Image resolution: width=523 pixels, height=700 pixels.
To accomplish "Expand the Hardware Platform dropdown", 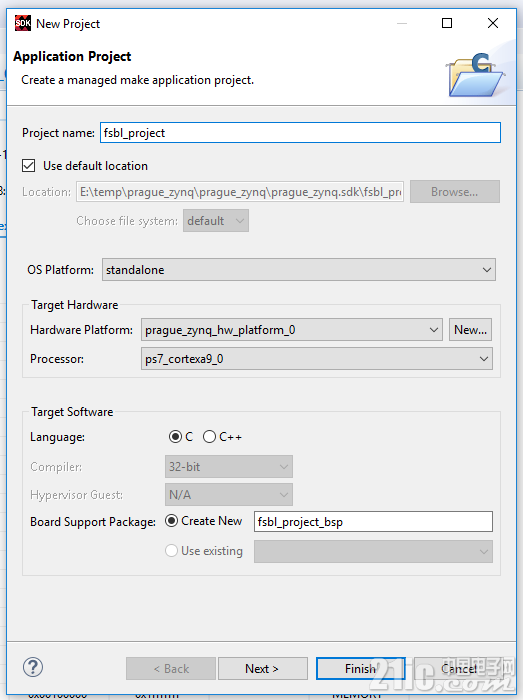I will click(x=292, y=330).
